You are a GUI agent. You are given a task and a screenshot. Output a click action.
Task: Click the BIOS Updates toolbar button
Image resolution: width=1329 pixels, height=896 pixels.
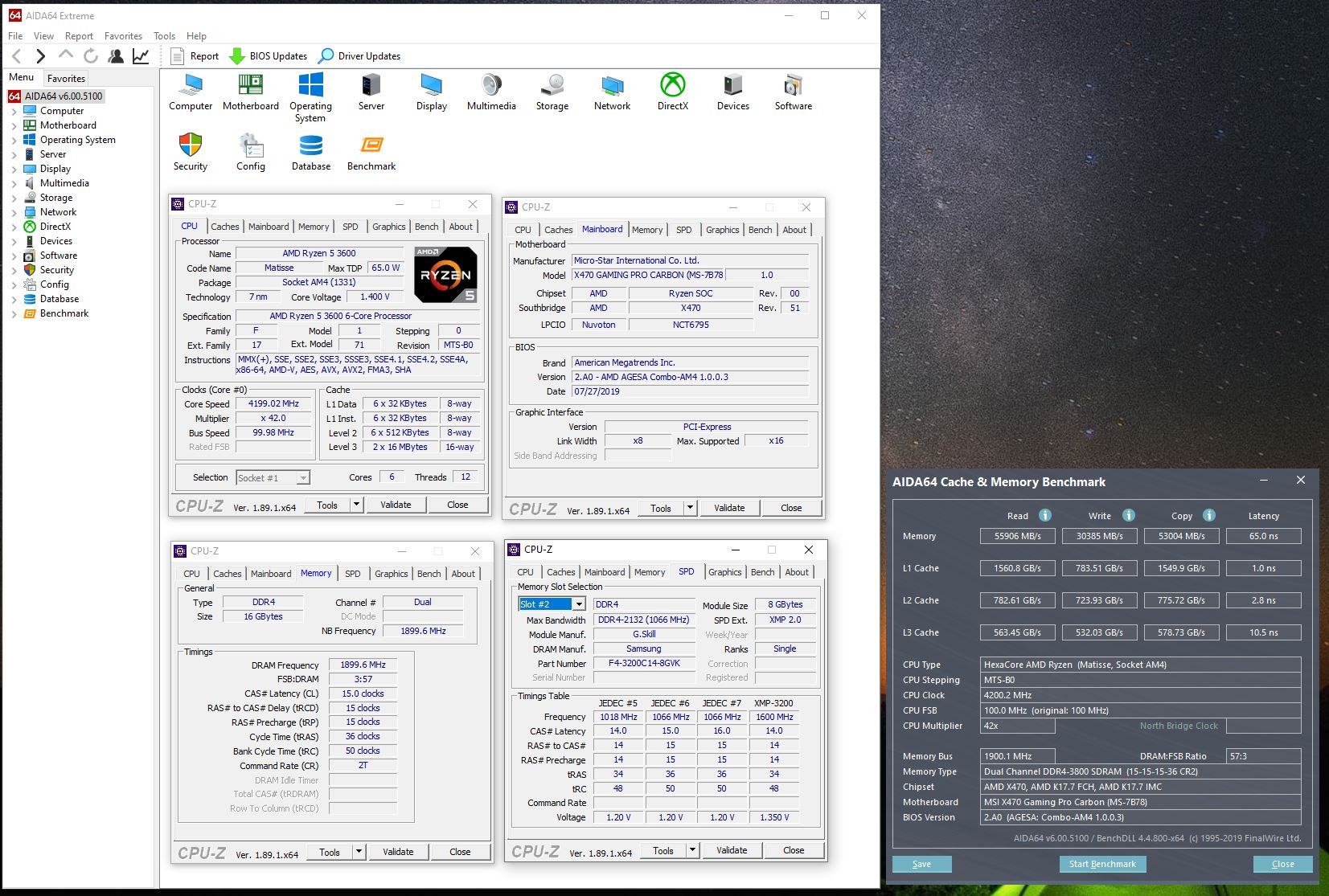pyautogui.click(x=269, y=55)
